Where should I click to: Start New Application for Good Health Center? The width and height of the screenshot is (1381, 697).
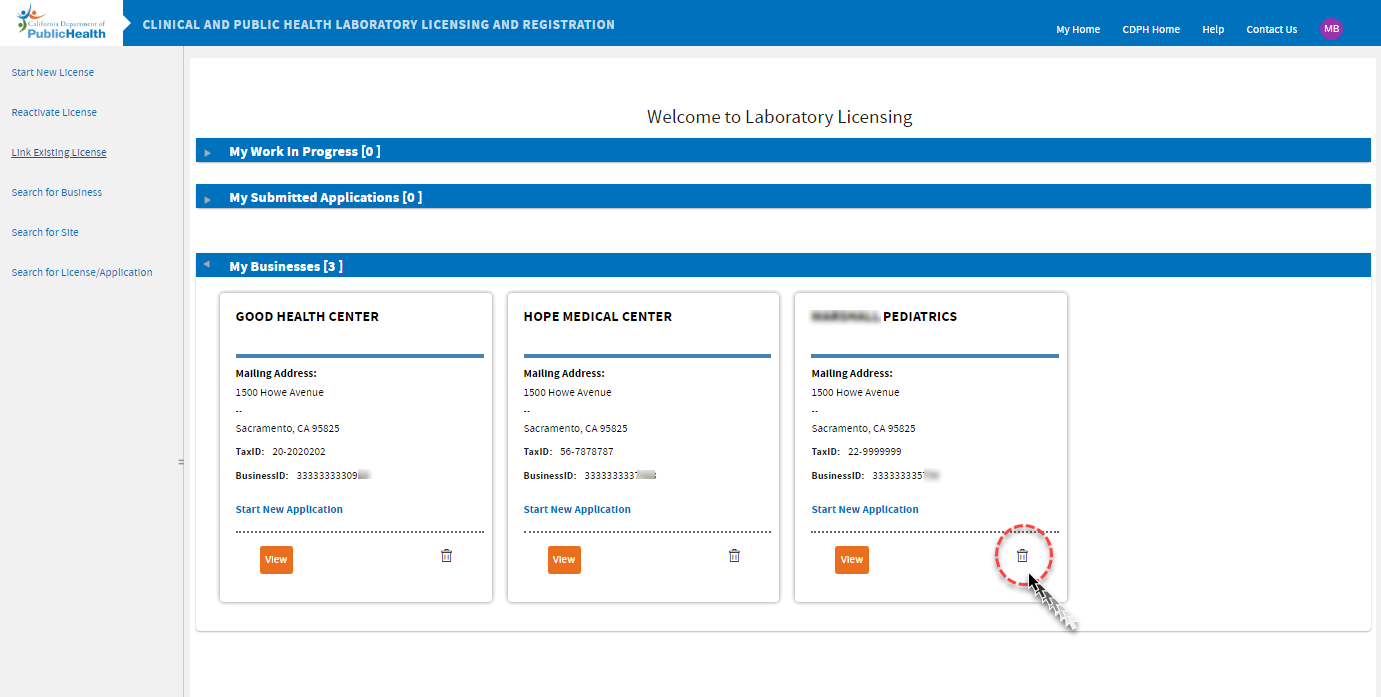click(289, 510)
